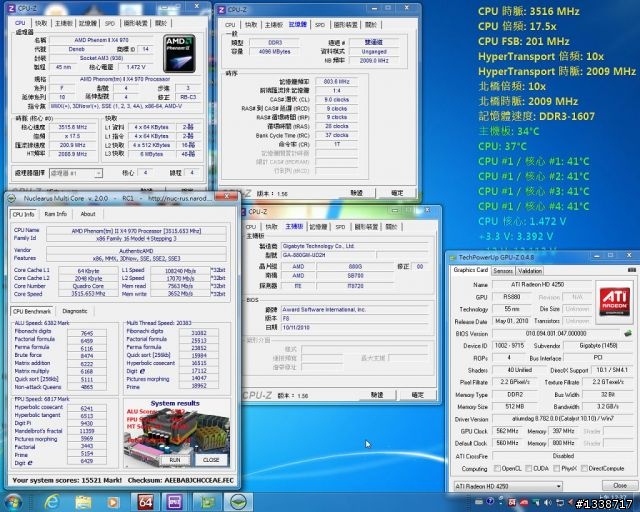Viewport: 640px width, 512px height.
Task: Select the Graphics Card tab in GPU-Z
Action: click(471, 270)
